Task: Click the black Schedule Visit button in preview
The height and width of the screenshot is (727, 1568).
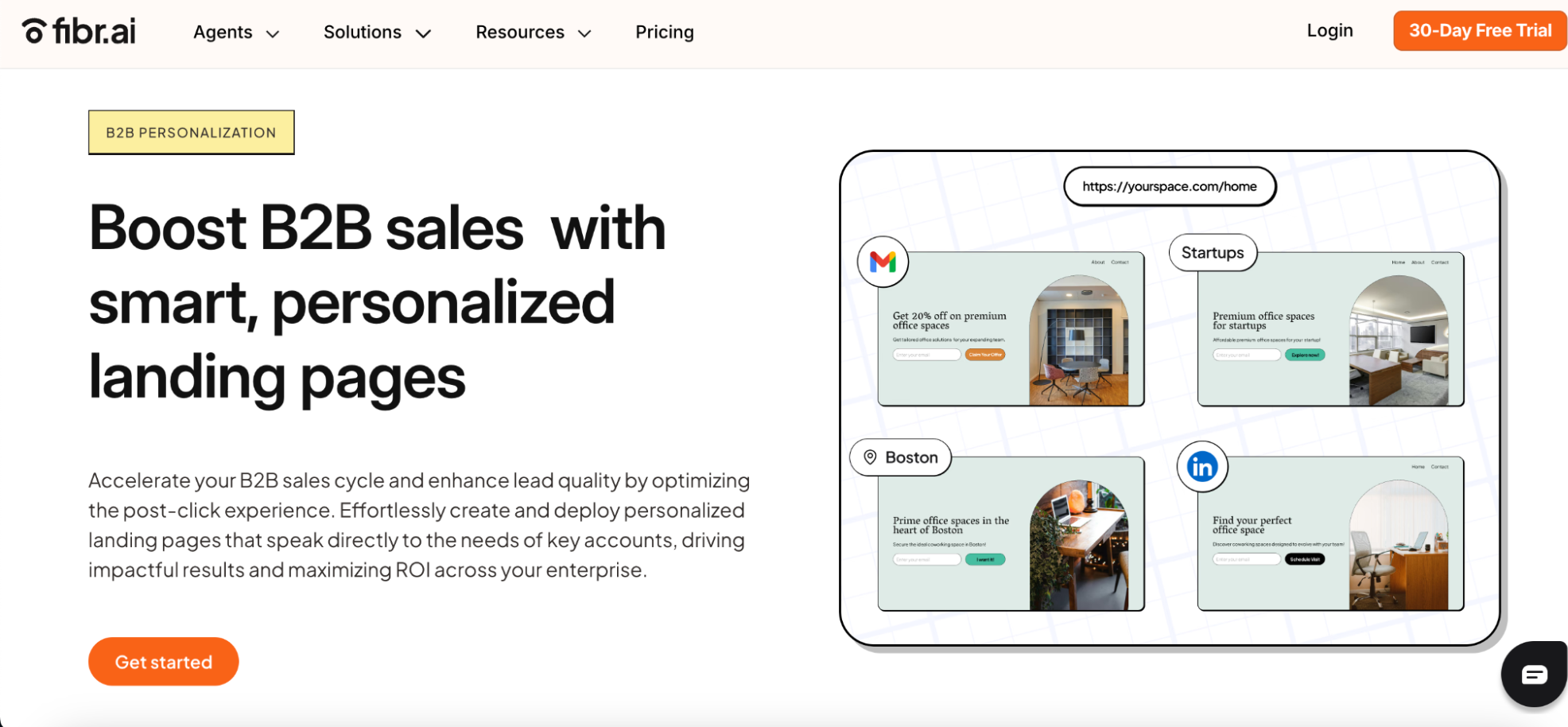Action: 1305,559
